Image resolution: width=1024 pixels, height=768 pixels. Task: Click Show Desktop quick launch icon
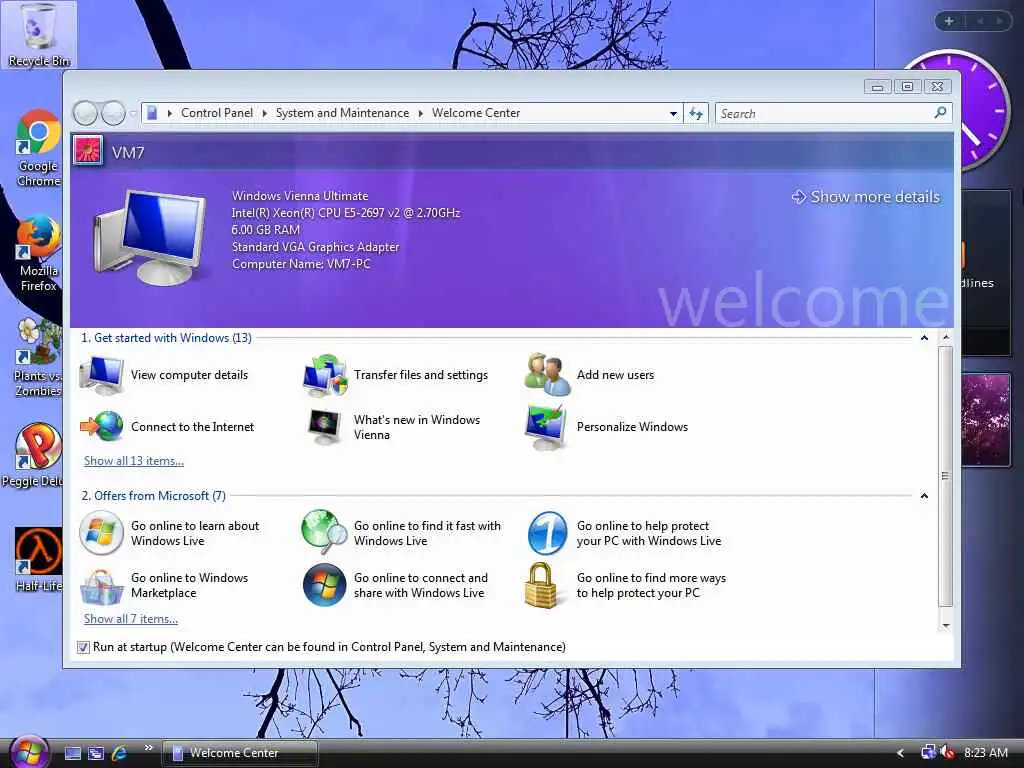[73, 753]
